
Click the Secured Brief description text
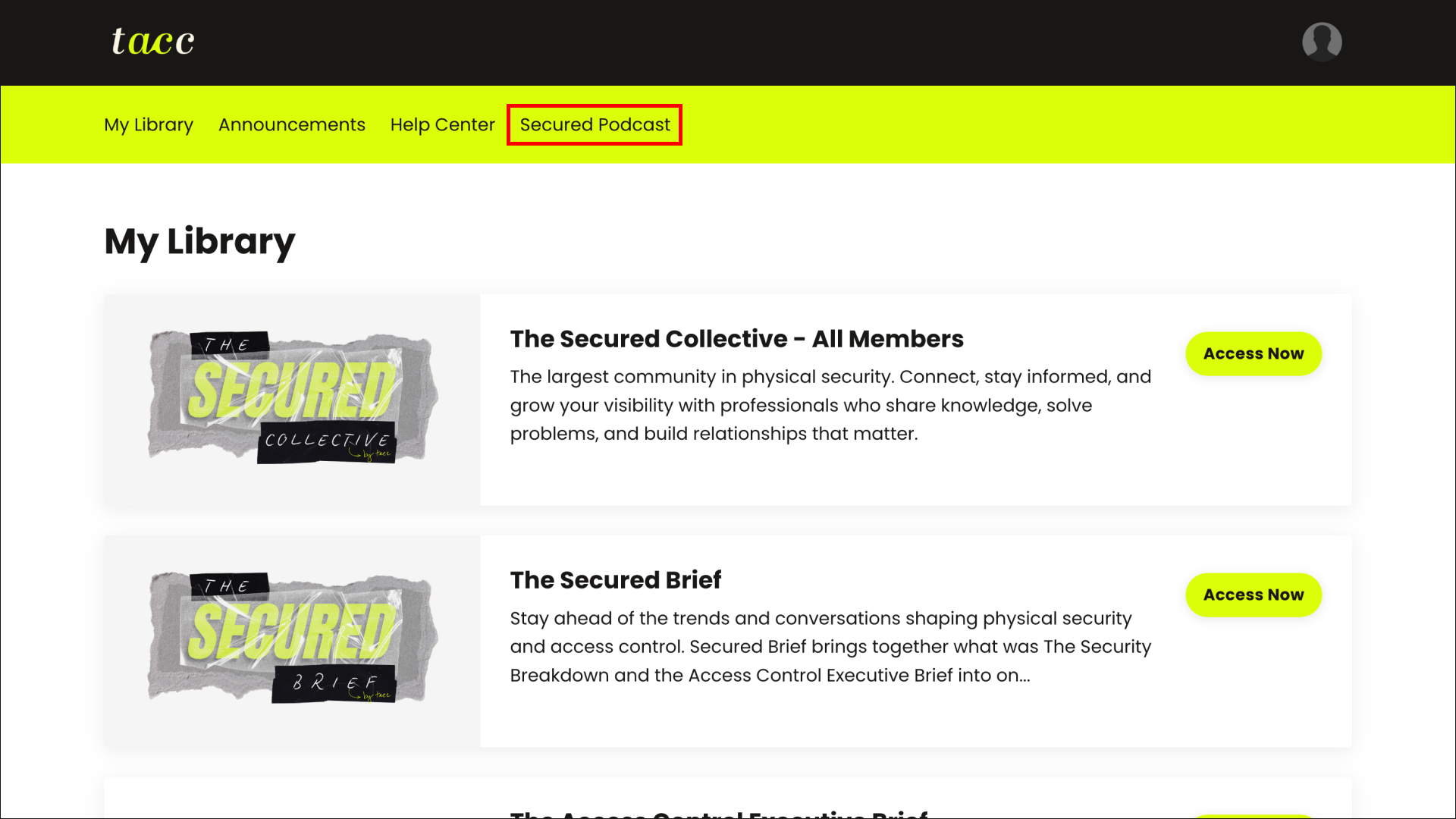click(x=830, y=646)
